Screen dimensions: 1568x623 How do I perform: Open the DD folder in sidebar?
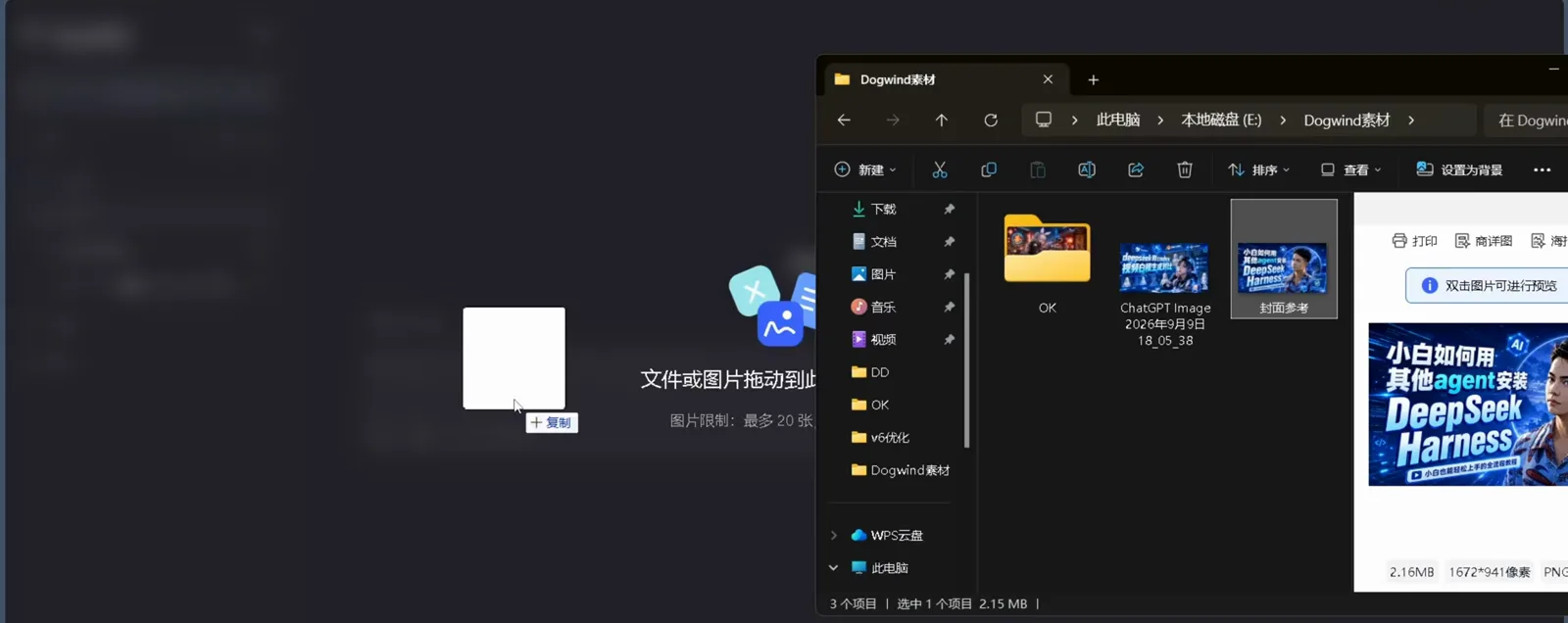click(870, 372)
